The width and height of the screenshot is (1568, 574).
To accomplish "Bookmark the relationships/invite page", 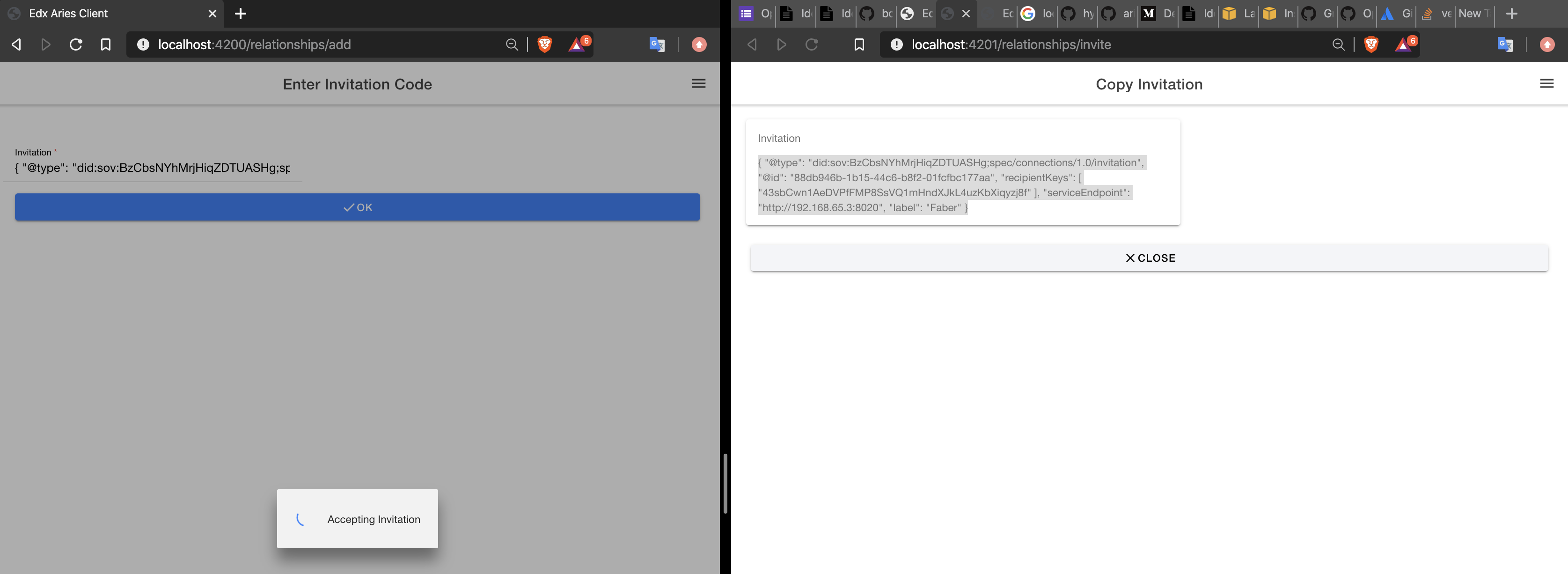I will (859, 44).
